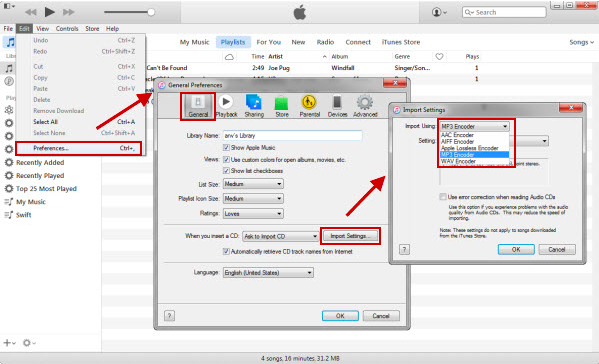Click Cancel in General Preferences
Screen dimensions: 599x364
(x=381, y=316)
